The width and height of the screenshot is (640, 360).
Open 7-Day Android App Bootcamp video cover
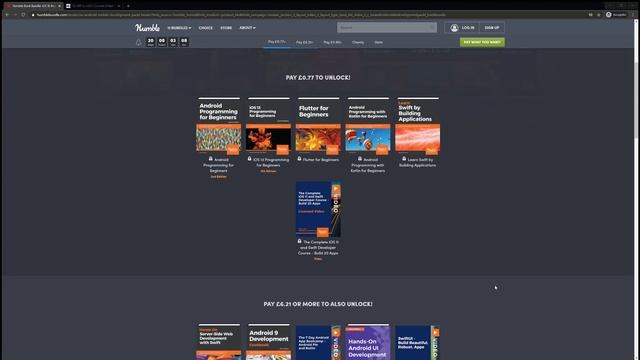click(318, 342)
